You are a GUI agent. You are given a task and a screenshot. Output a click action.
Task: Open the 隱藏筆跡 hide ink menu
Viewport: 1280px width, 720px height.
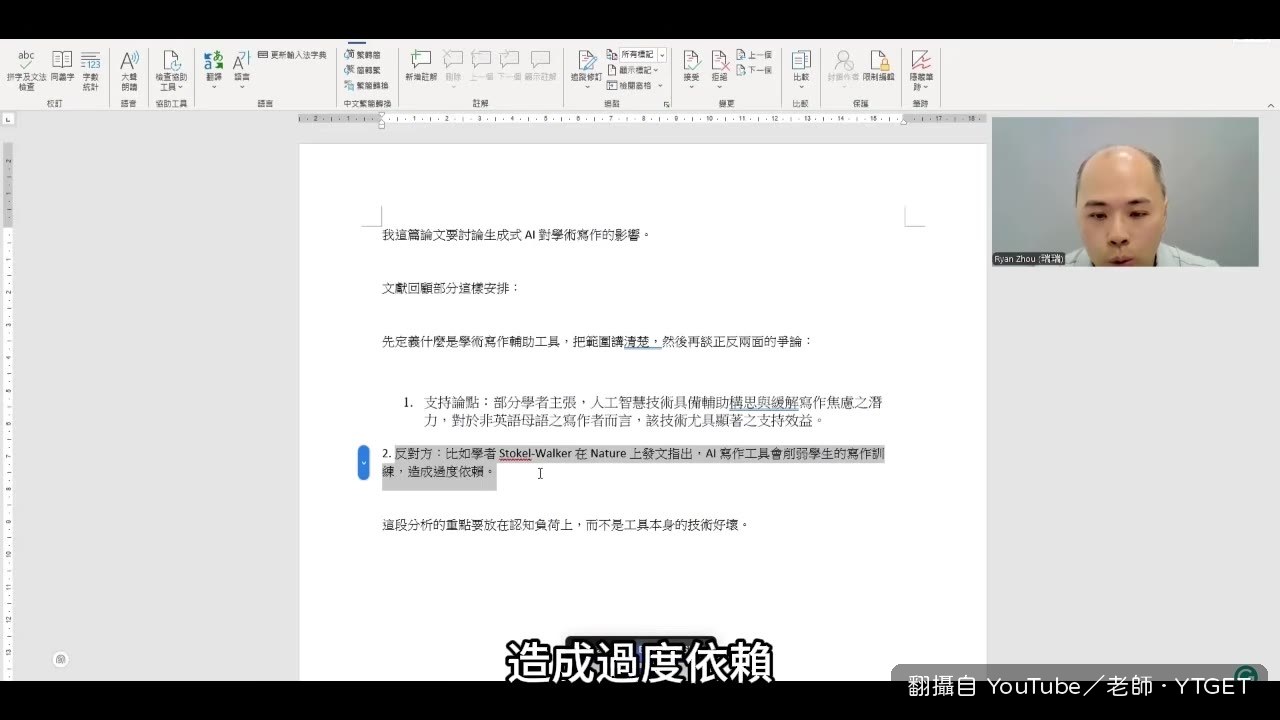921,70
